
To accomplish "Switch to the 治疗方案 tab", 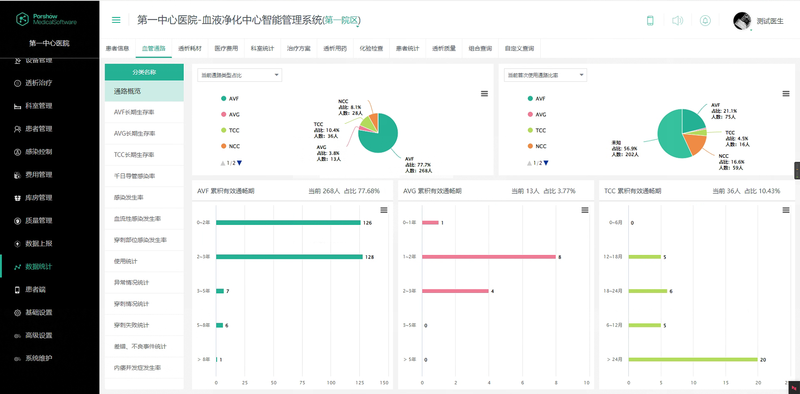I will point(298,48).
